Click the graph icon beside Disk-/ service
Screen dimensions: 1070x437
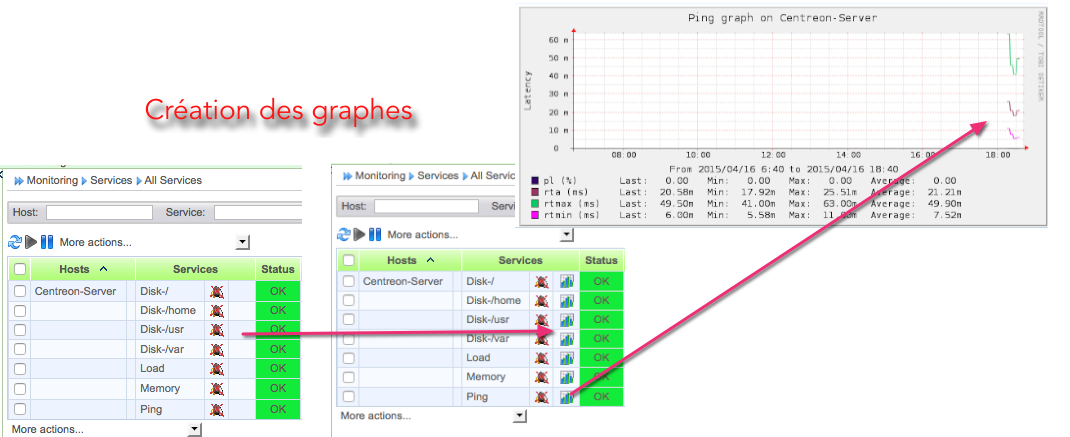pyautogui.click(x=567, y=282)
